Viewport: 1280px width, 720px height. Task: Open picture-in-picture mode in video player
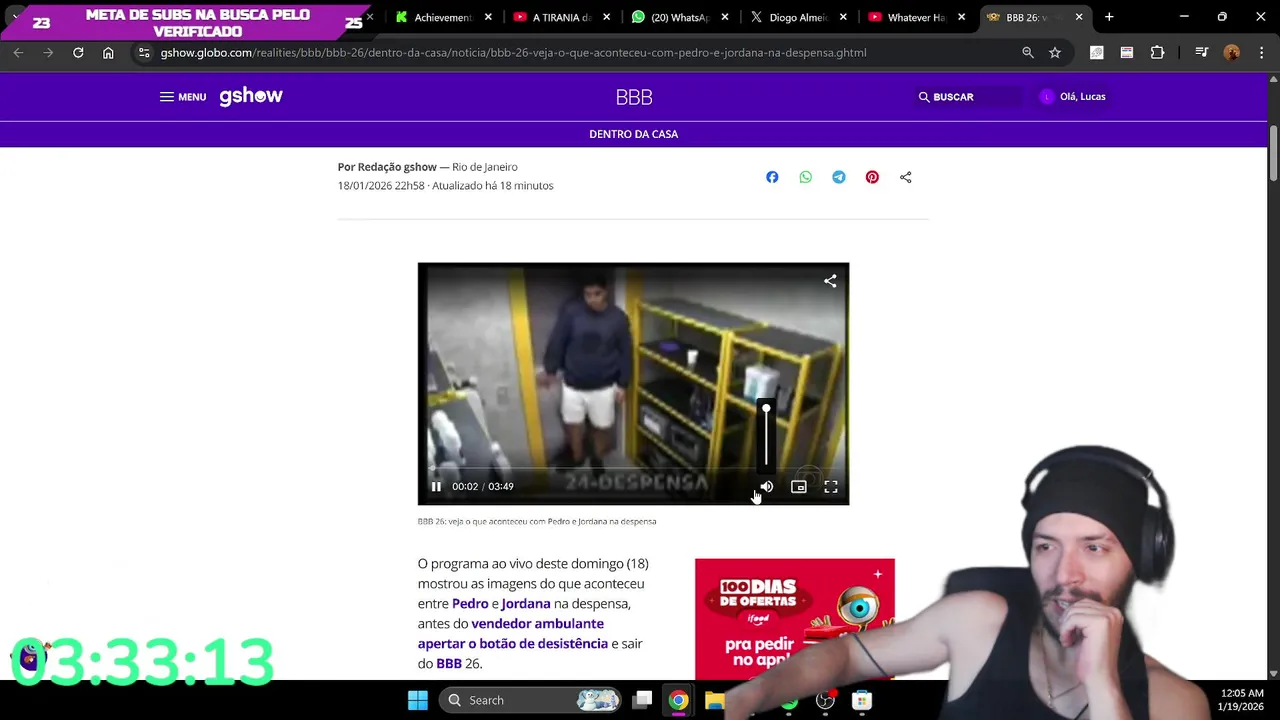(x=799, y=487)
